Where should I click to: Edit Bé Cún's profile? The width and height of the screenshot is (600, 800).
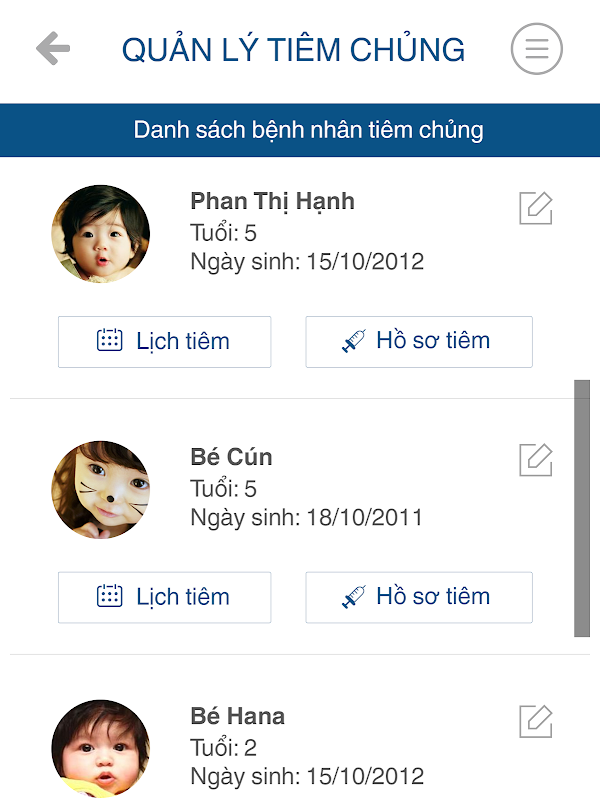coord(536,460)
